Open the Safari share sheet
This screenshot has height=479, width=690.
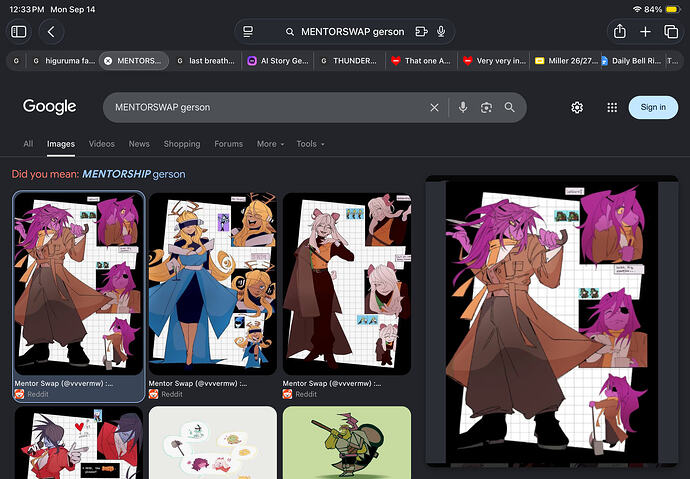click(620, 32)
